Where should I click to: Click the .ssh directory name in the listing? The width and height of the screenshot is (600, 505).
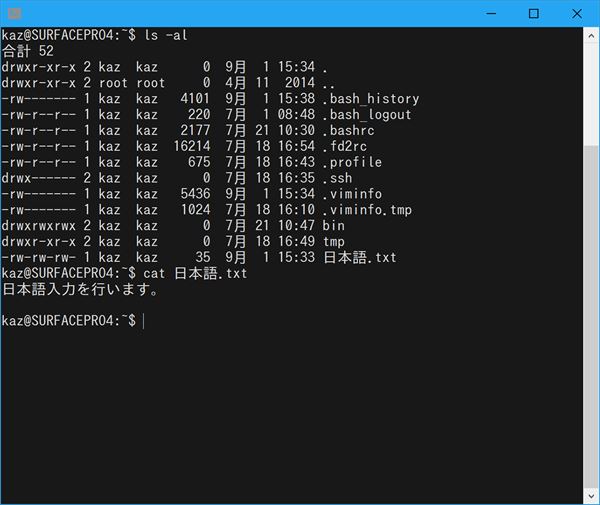click(338, 178)
